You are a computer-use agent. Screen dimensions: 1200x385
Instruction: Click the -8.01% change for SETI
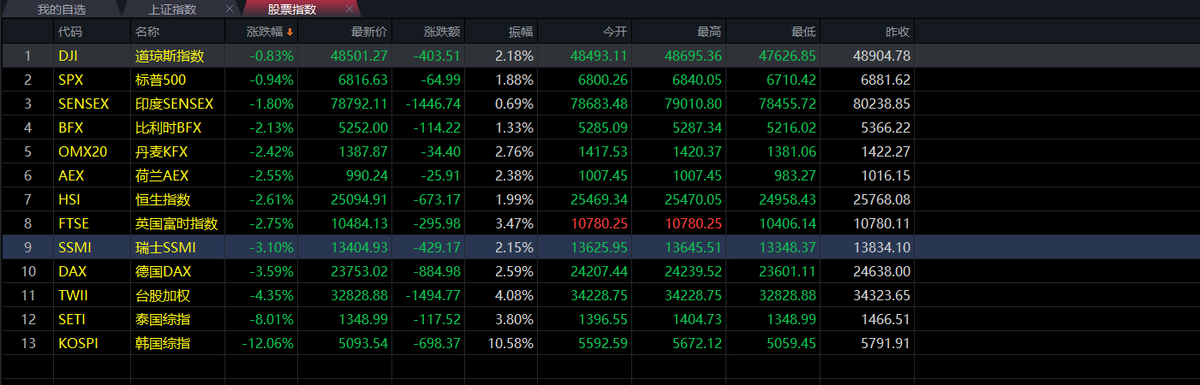click(x=272, y=319)
